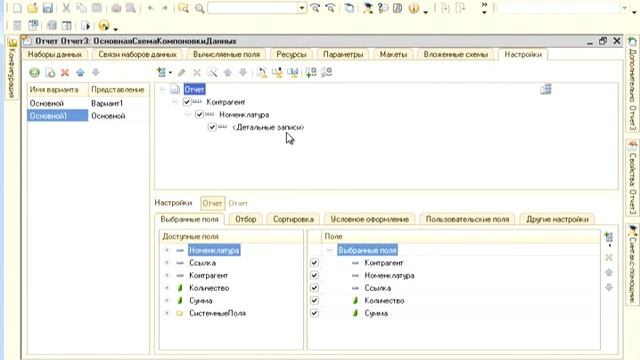Viewport: 640px width, 360px height.
Task: Uncheck Сумма in selected fields list
Action: click(x=314, y=313)
